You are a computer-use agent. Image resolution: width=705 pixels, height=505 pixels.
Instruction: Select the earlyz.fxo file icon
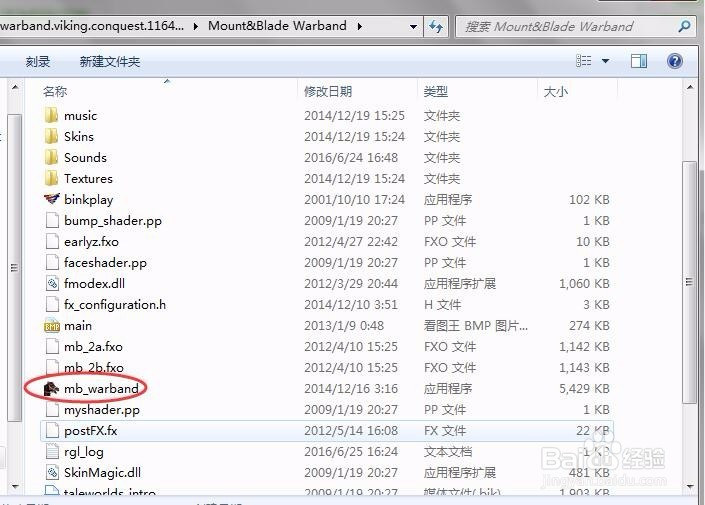tap(52, 241)
